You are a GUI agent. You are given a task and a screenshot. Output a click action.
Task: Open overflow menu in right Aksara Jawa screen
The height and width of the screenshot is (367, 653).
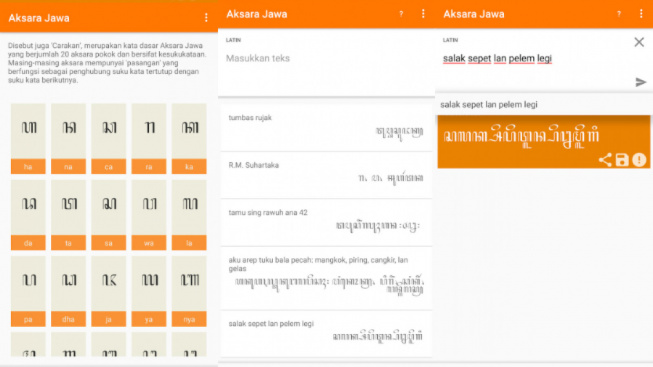(x=641, y=14)
